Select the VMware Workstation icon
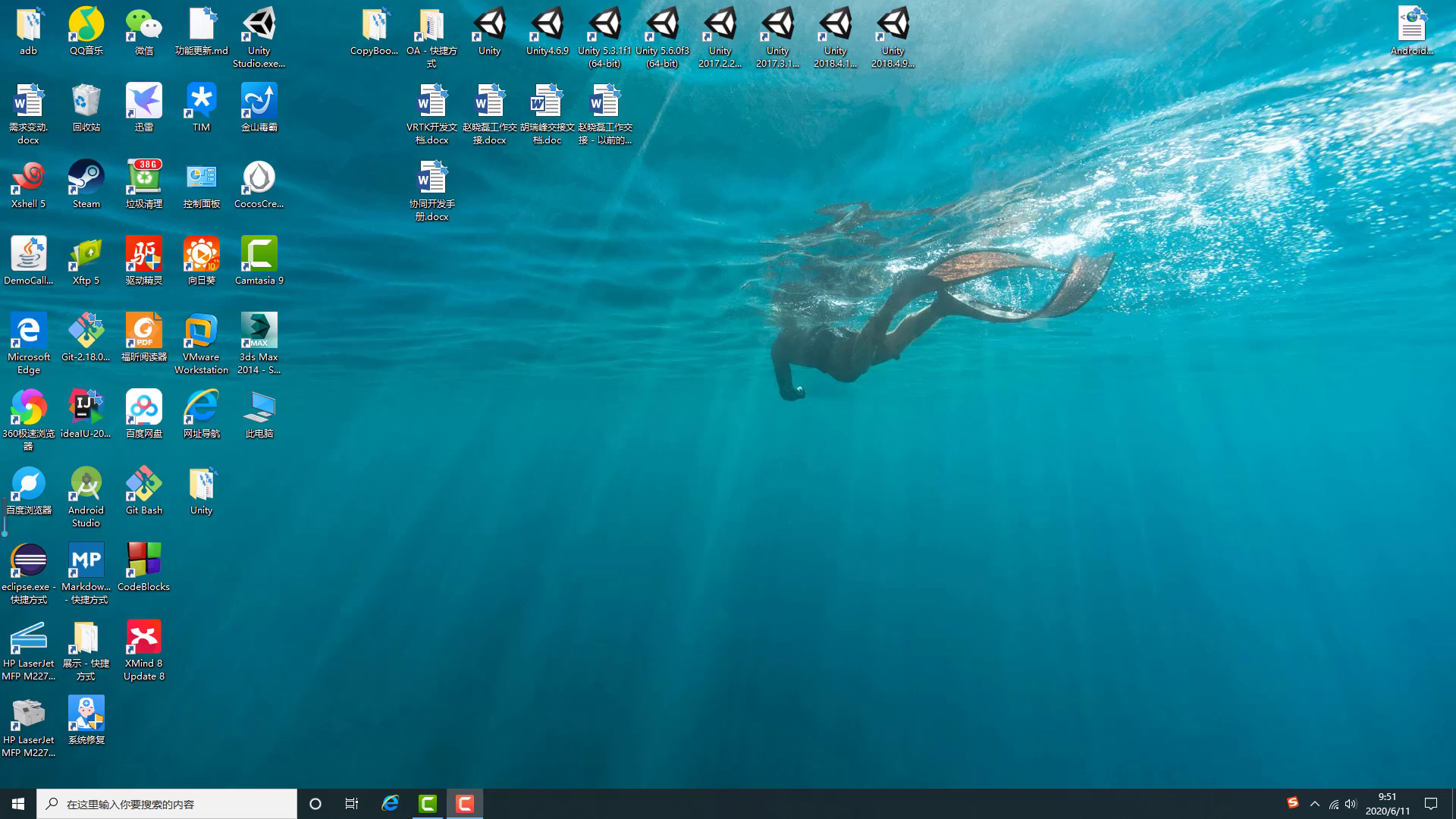1456x819 pixels. point(202,344)
